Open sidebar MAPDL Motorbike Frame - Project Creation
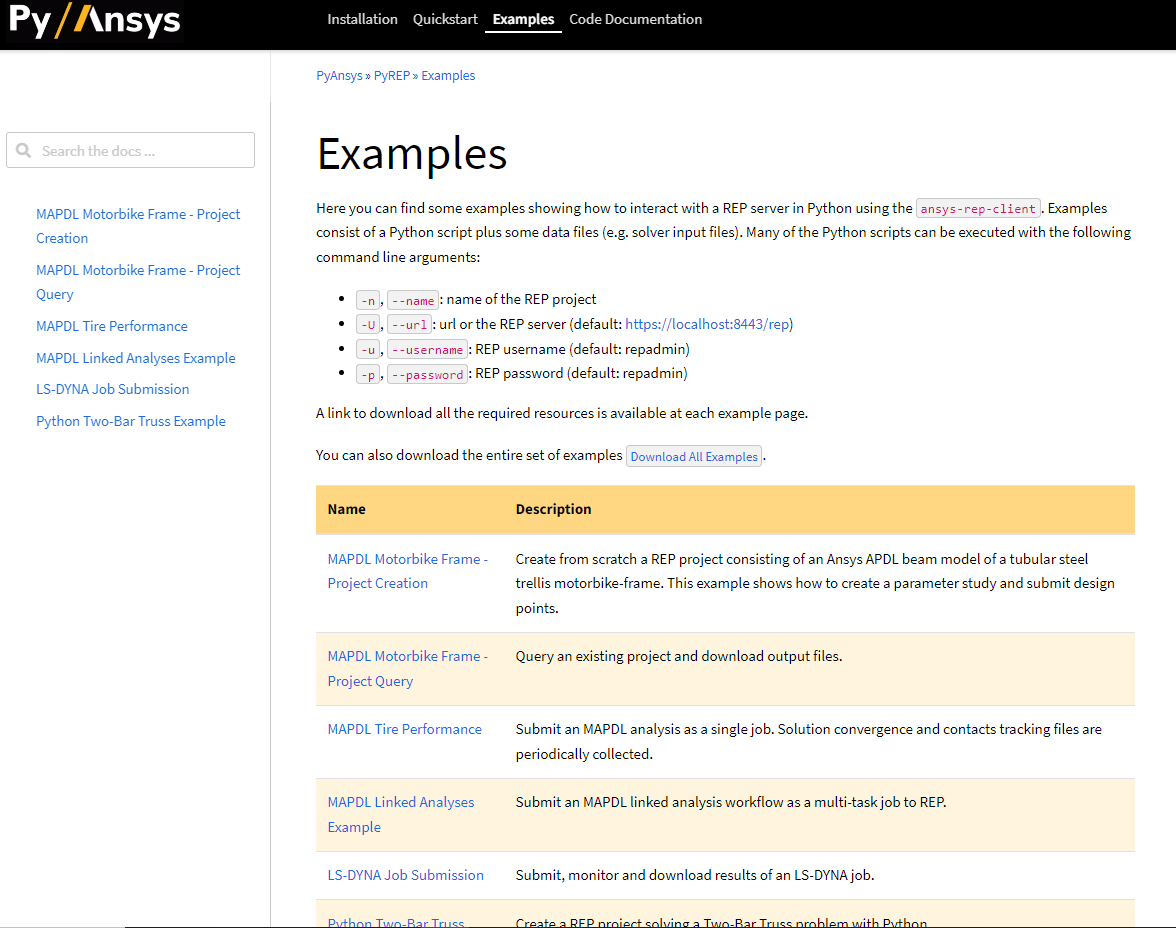The image size is (1176, 928). pos(138,226)
